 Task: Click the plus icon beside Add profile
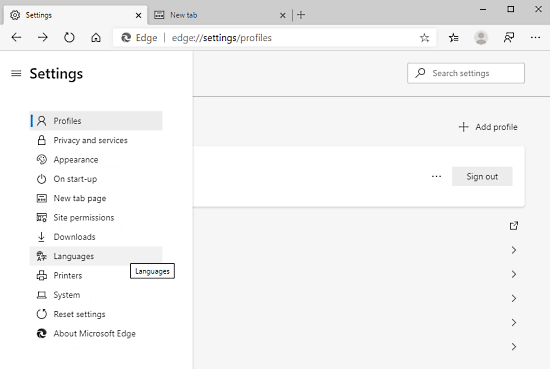pos(463,127)
